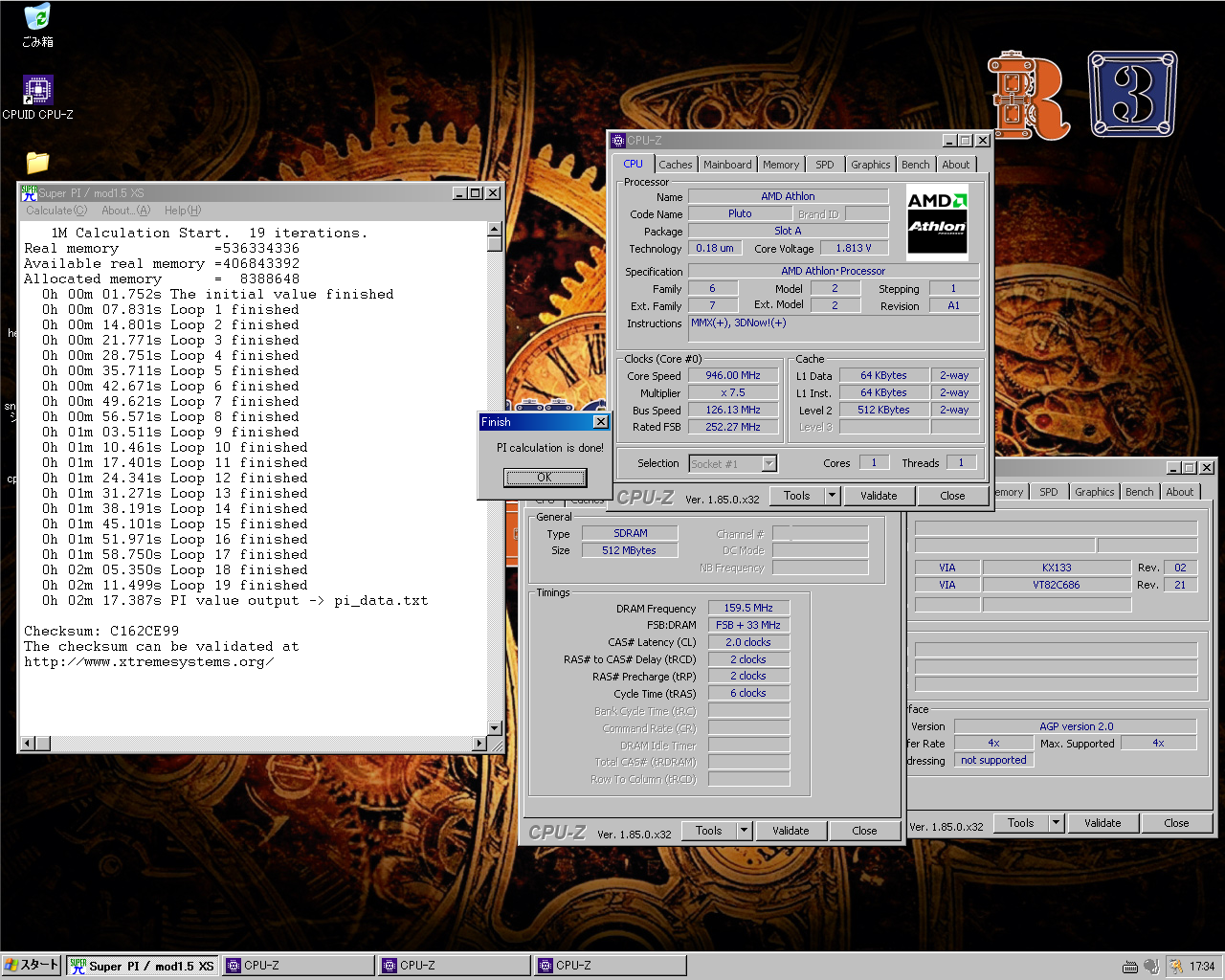Viewport: 1225px width, 980px height.
Task: Expand the Tools arrow in front CPU-Z window
Action: (832, 496)
